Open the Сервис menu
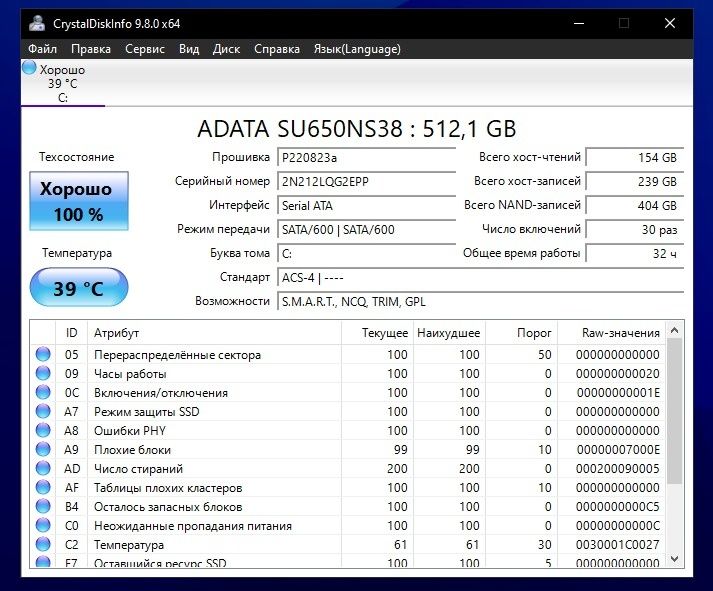713x591 pixels. (145, 49)
